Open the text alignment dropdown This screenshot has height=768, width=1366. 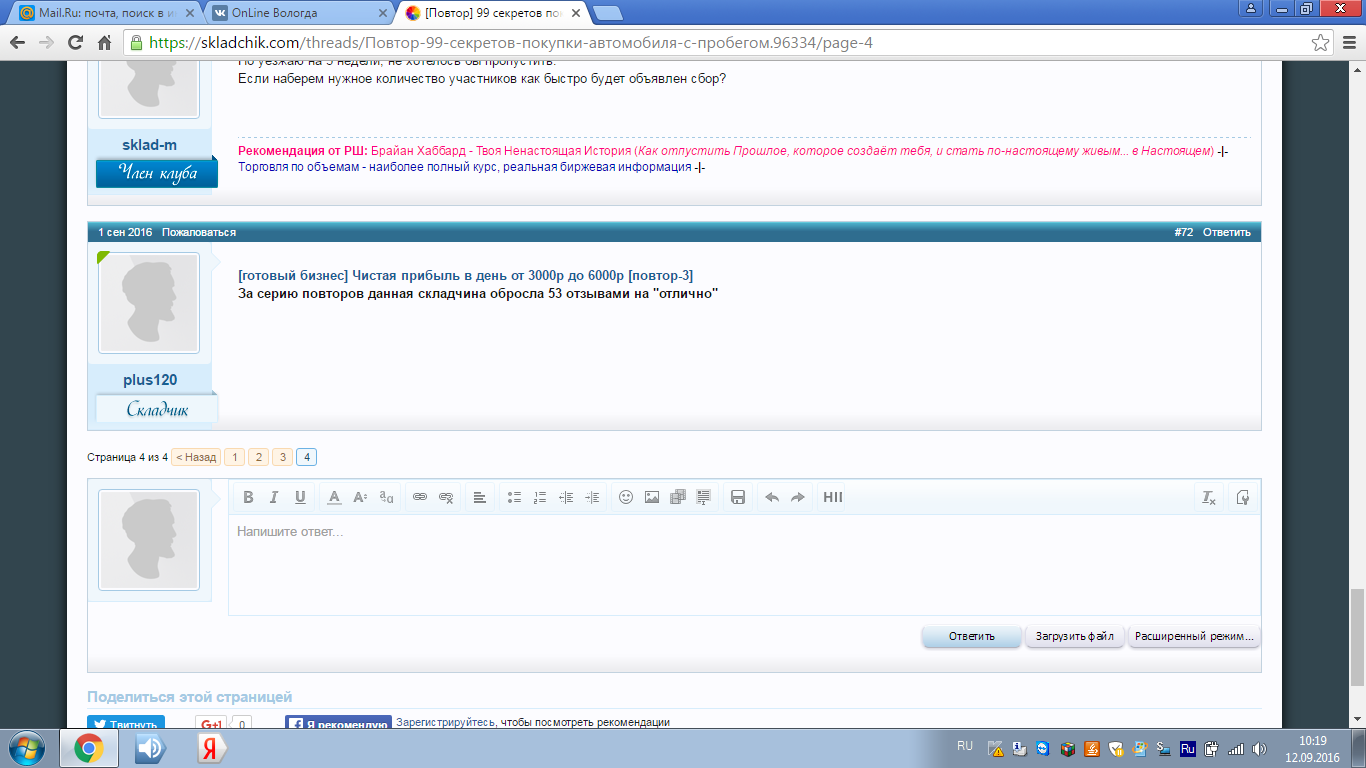point(480,497)
